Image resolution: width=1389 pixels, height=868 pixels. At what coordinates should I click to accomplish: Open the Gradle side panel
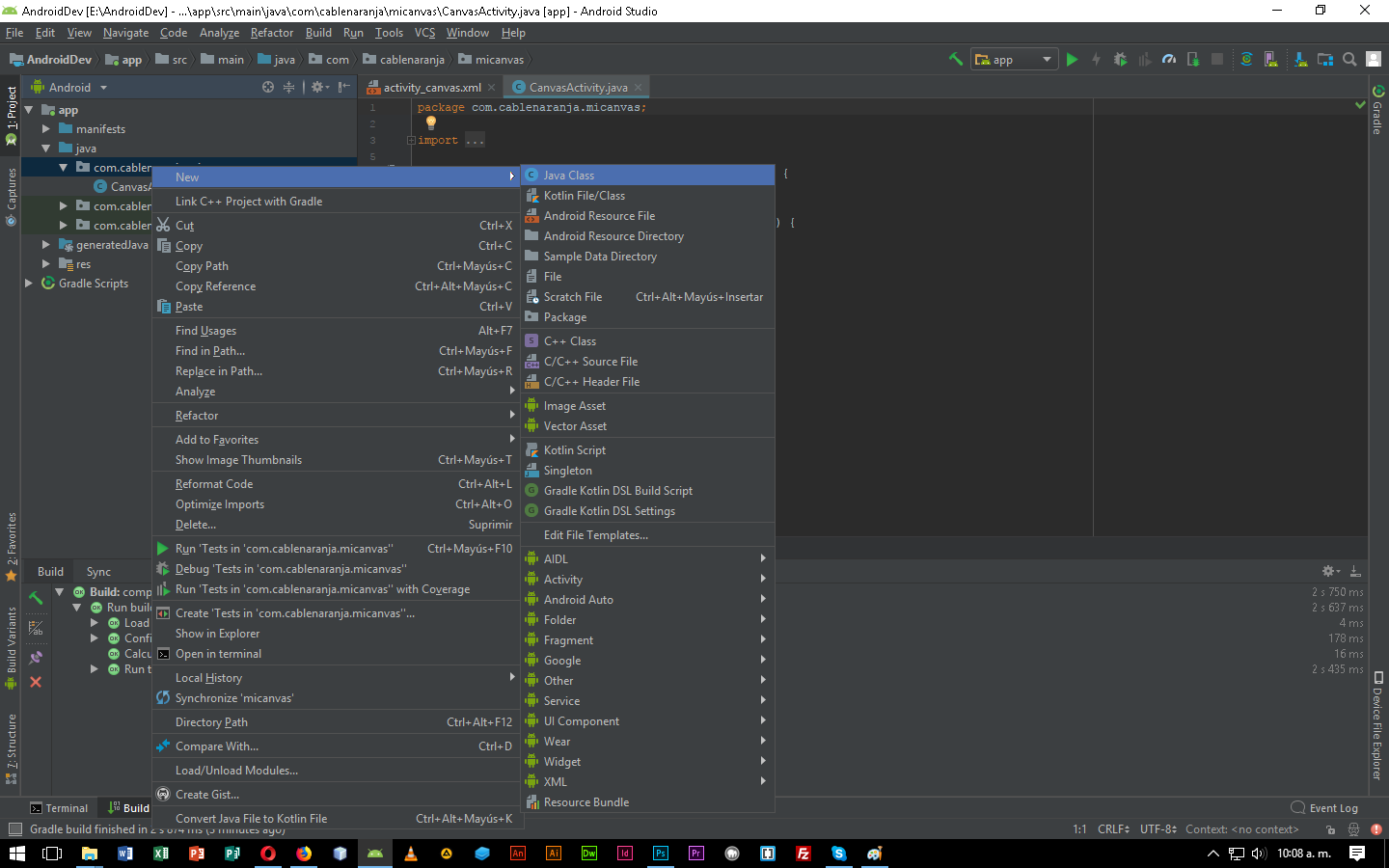tap(1377, 111)
